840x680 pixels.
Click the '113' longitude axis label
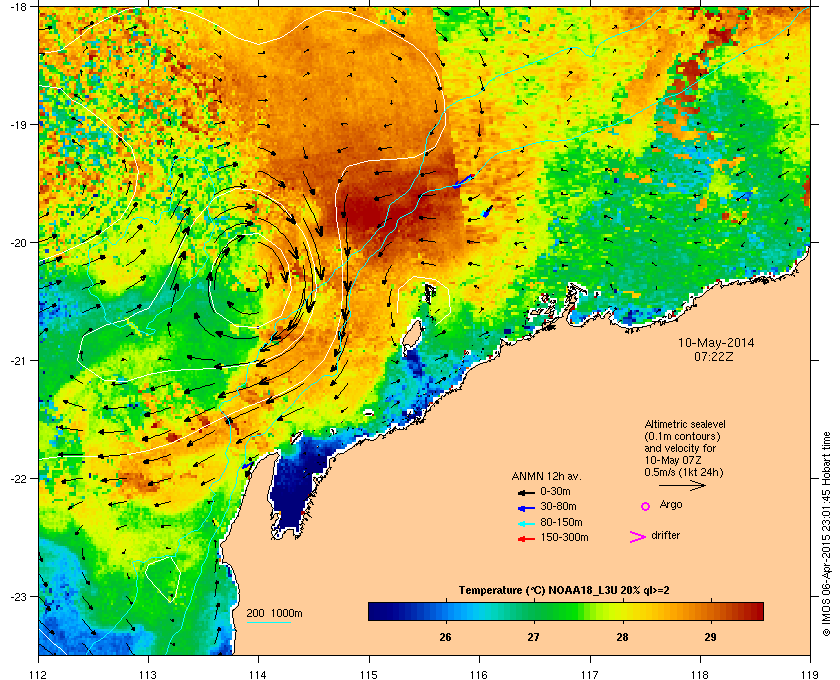pyautogui.click(x=148, y=674)
